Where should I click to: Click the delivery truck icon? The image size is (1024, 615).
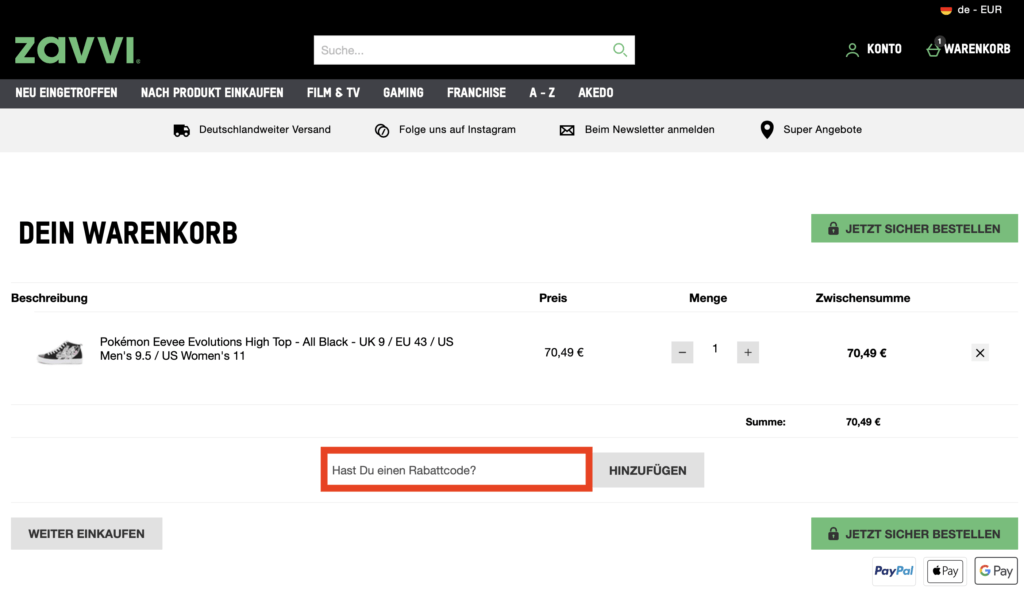(x=182, y=130)
